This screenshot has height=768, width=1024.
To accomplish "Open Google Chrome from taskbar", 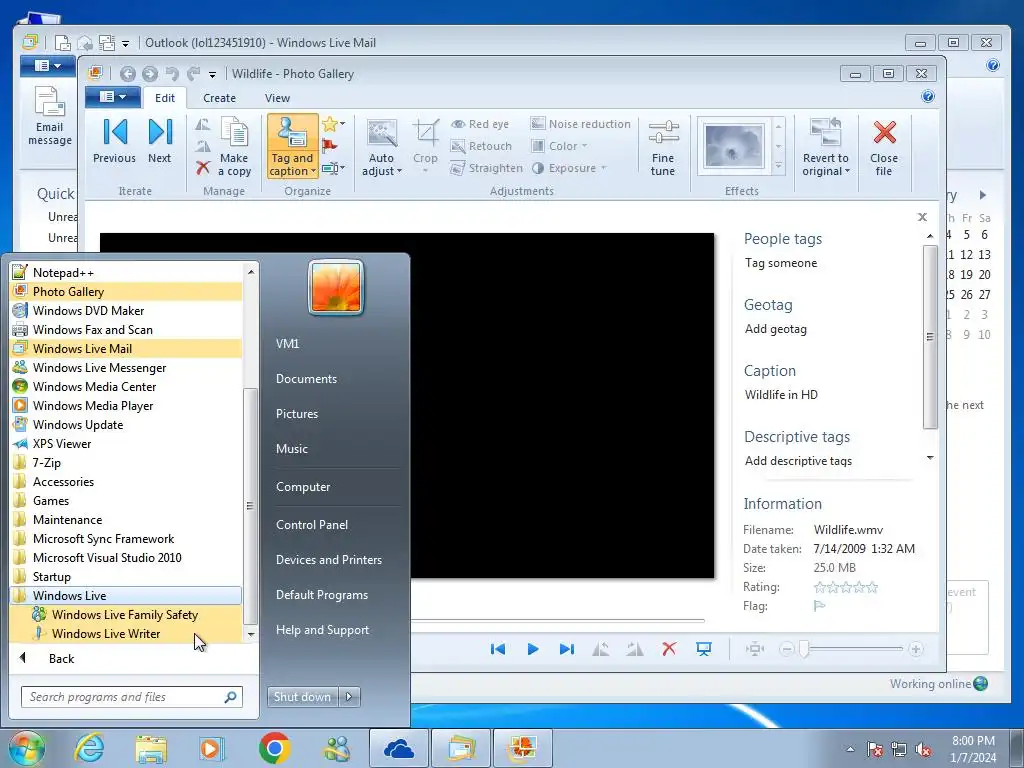I will pyautogui.click(x=274, y=748).
